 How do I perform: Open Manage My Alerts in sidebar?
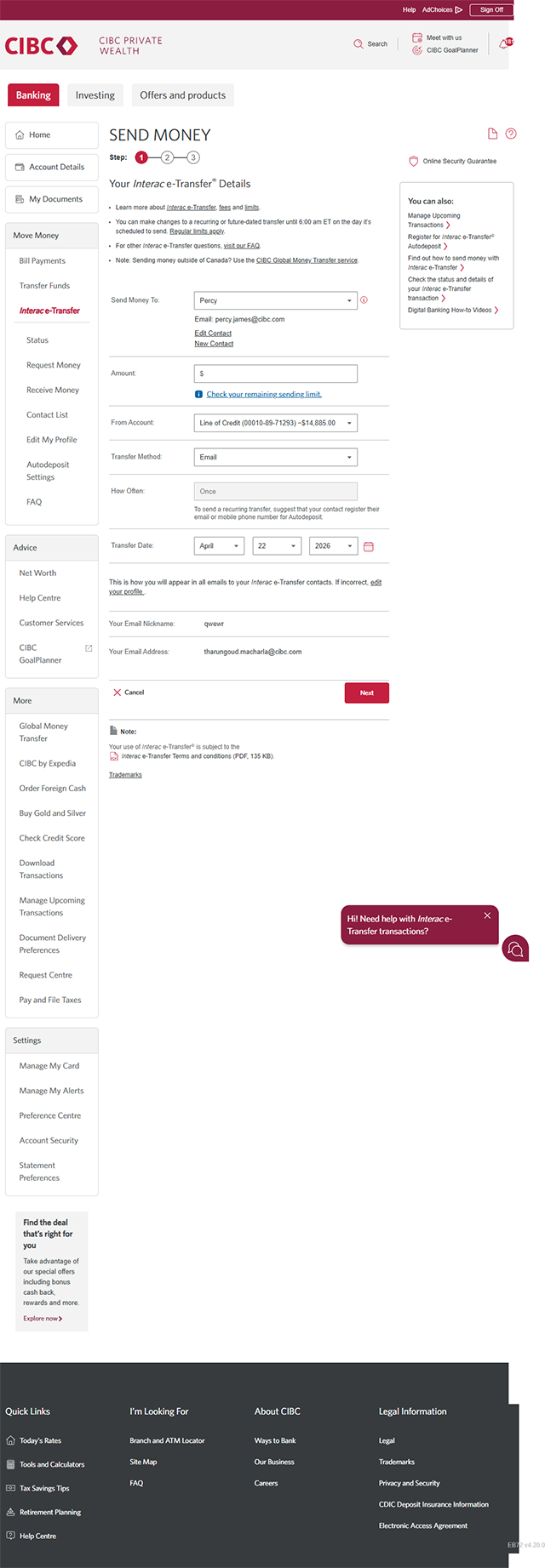pos(51,1091)
